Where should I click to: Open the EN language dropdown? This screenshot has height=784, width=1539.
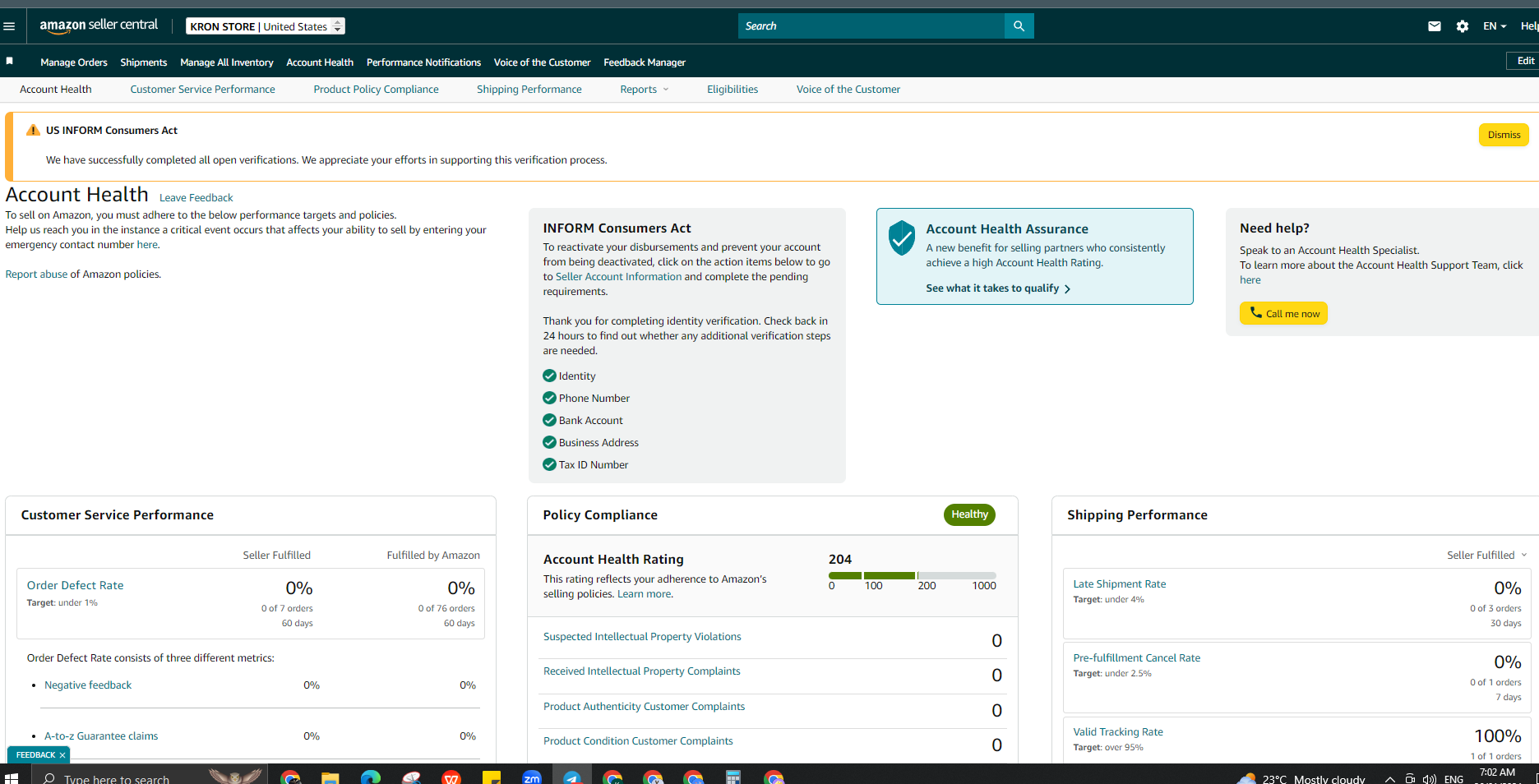point(1495,26)
